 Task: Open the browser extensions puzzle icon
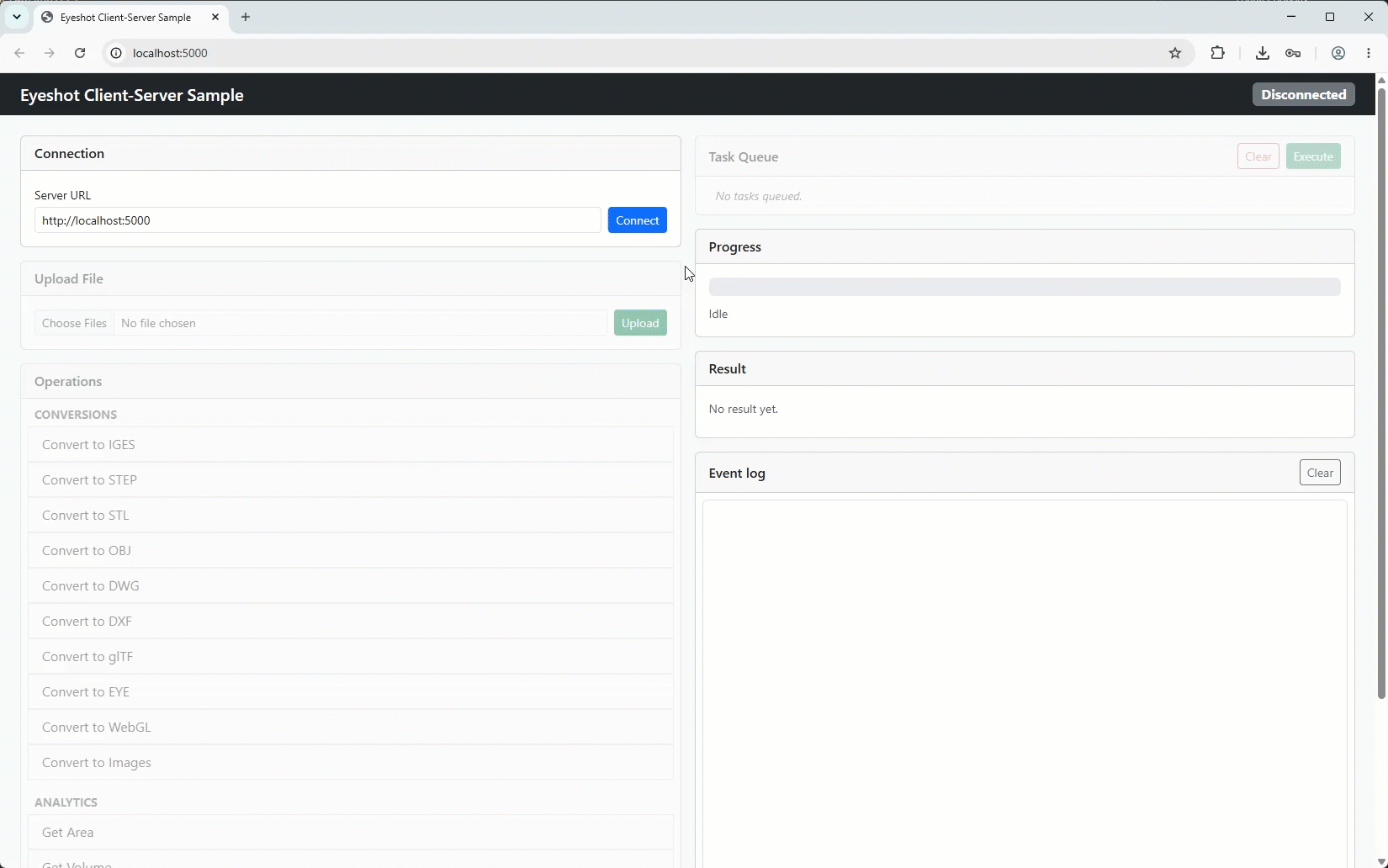coord(1217,53)
